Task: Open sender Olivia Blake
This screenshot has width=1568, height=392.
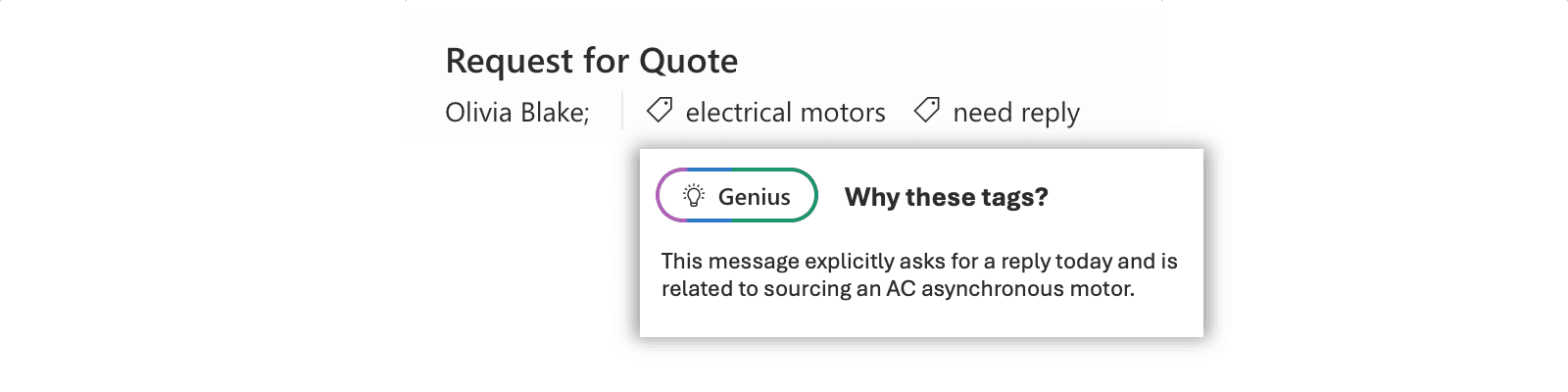Action: click(x=516, y=113)
